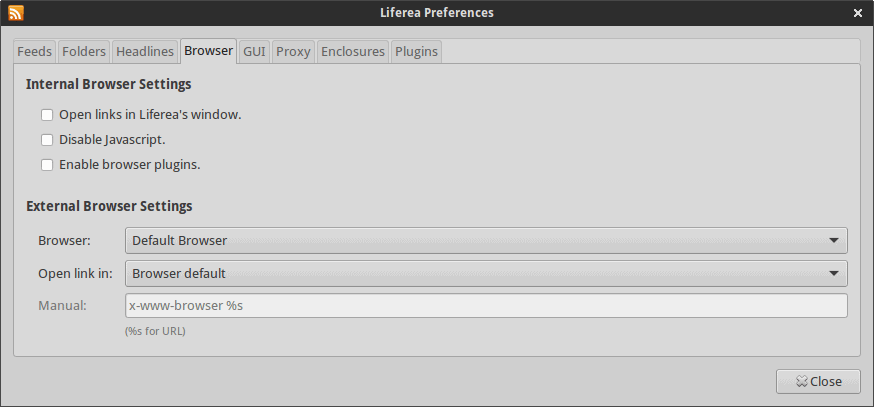
Task: Click the Manual browser command field
Action: (x=486, y=306)
